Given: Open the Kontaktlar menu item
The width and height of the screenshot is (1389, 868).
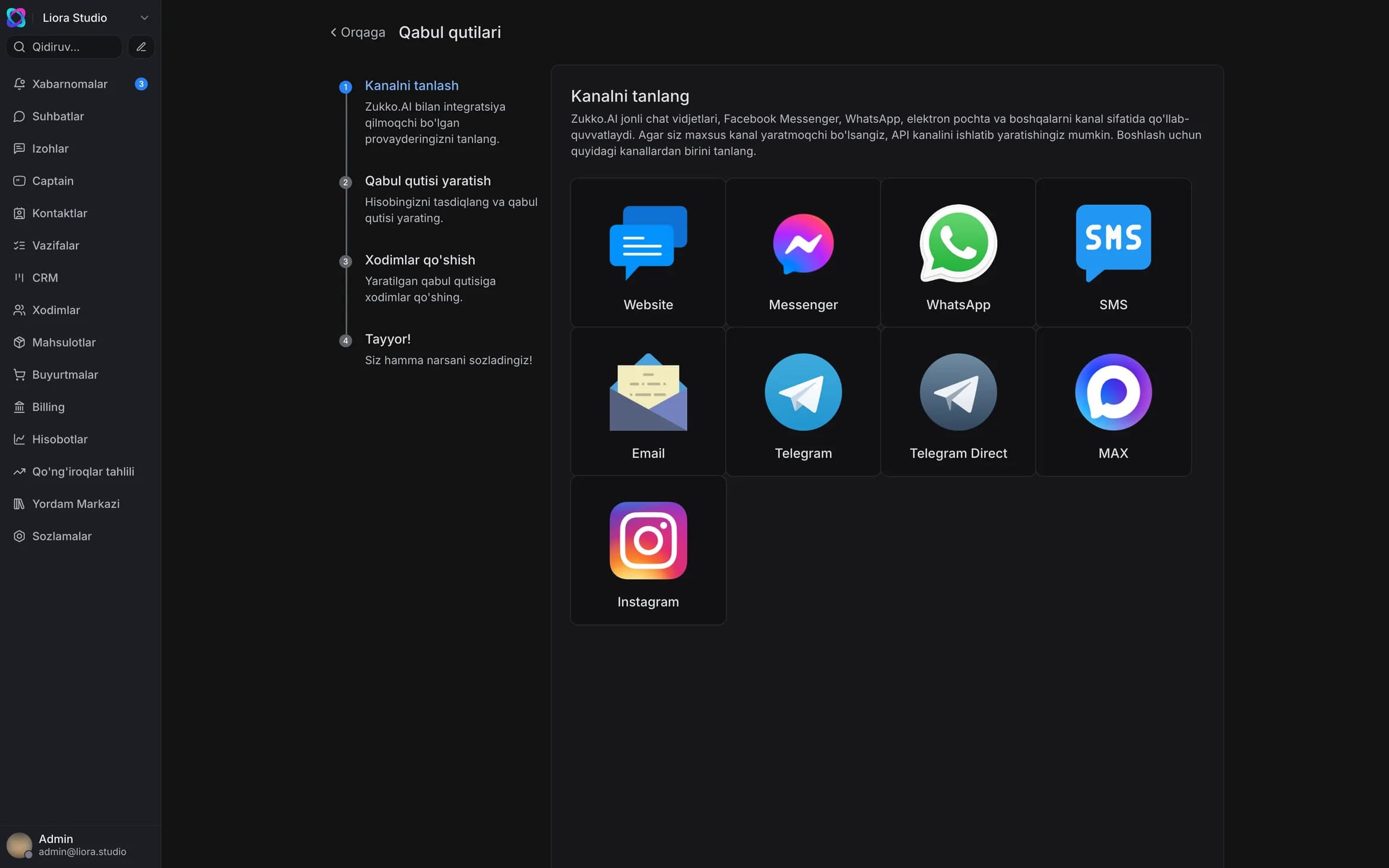Looking at the screenshot, I should coord(80,213).
